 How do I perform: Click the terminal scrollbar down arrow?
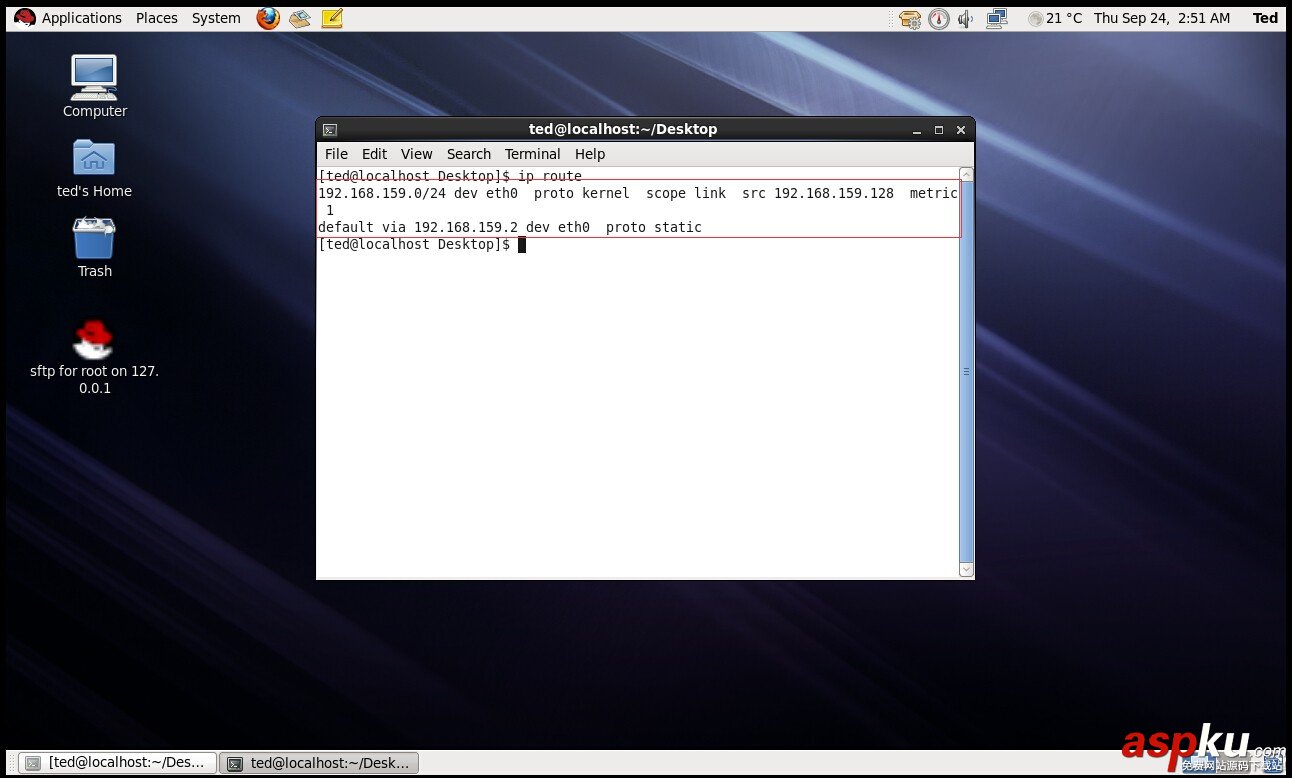click(966, 569)
